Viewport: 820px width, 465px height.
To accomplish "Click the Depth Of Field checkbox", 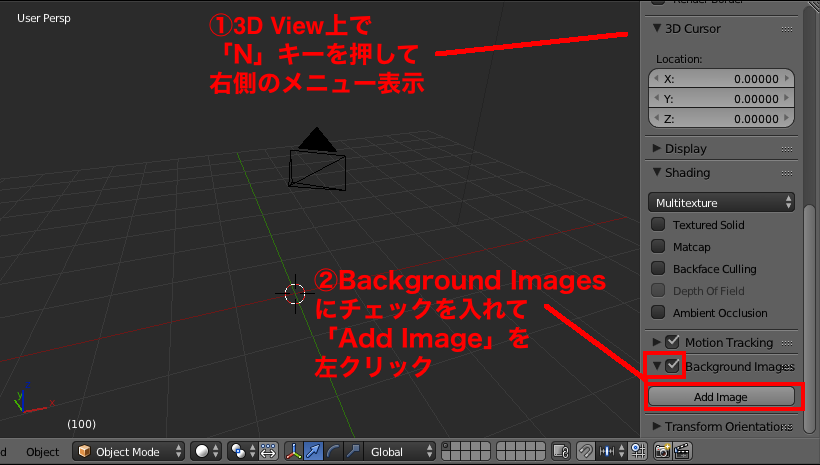I will pos(658,290).
